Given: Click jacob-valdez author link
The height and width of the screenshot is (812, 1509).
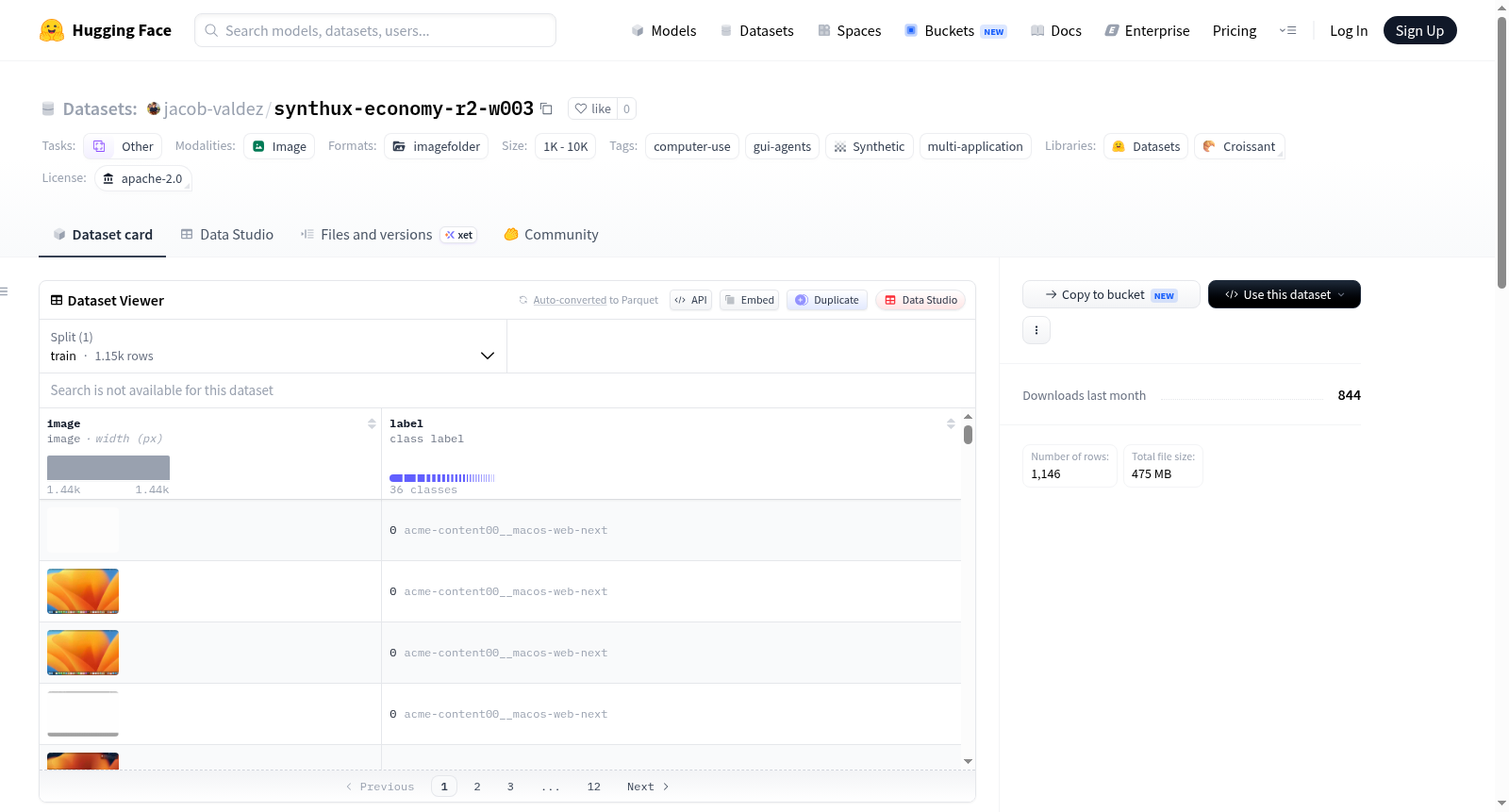Looking at the screenshot, I should point(213,108).
